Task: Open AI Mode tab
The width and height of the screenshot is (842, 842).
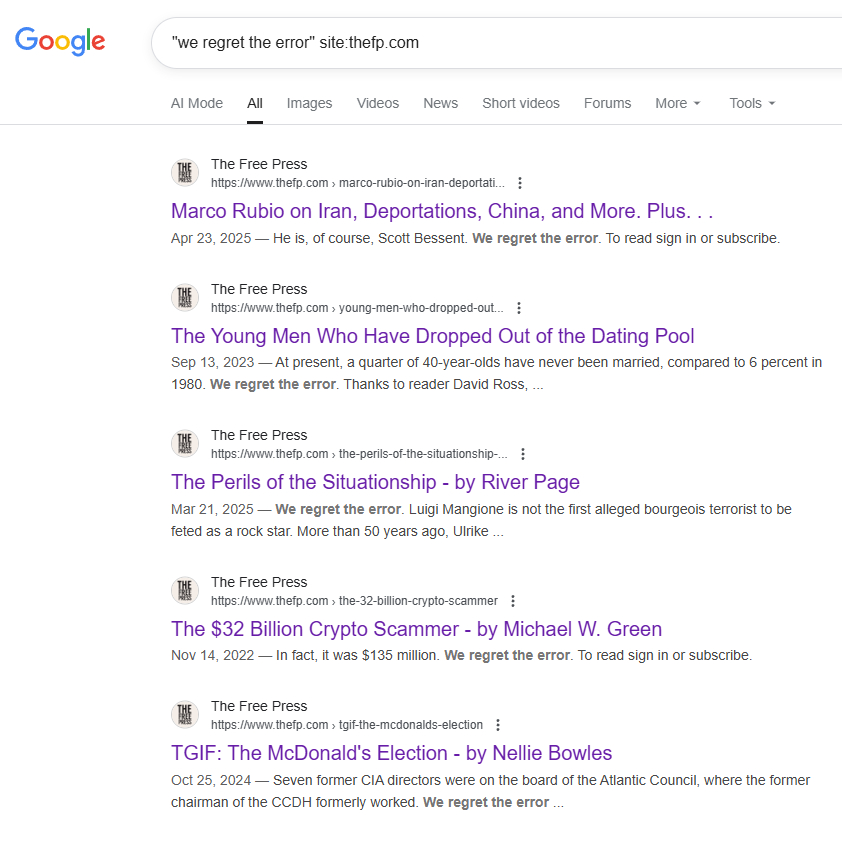Action: click(197, 103)
